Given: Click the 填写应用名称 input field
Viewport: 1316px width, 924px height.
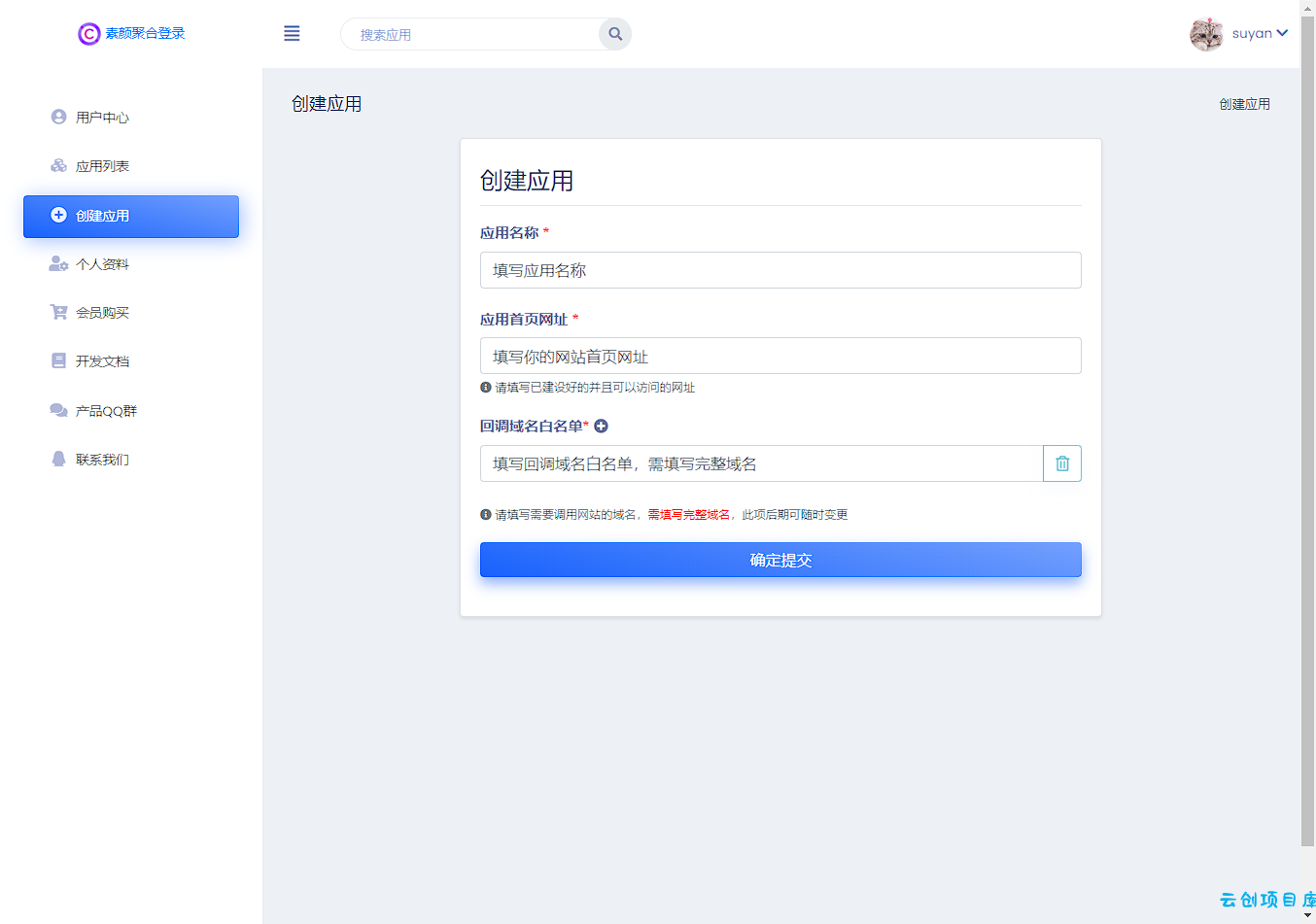Looking at the screenshot, I should tap(780, 270).
